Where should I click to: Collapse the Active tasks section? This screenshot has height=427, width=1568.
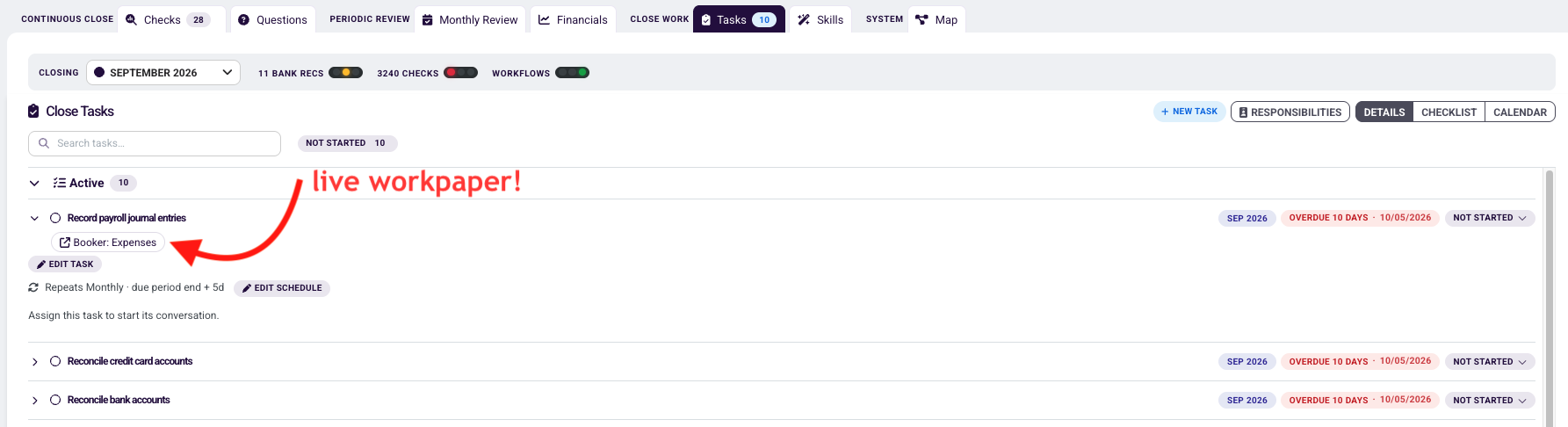click(x=34, y=184)
